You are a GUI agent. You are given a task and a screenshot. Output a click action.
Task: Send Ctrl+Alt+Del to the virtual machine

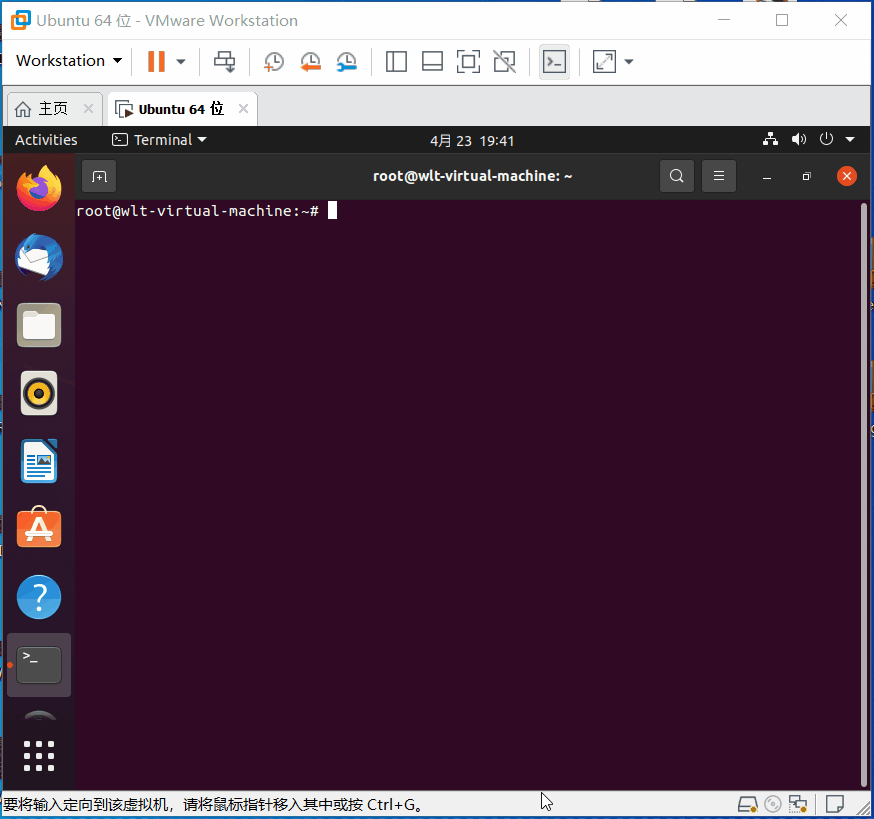pos(225,61)
